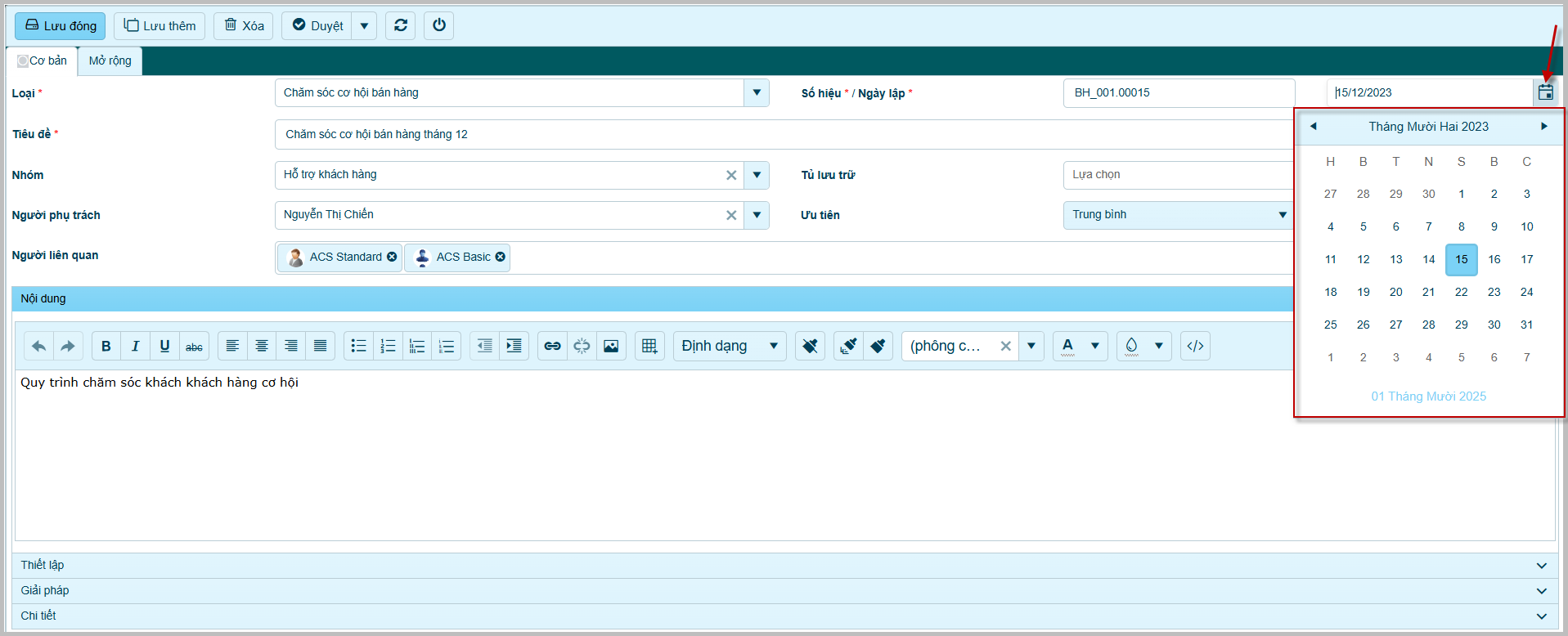Click the Lưu đóng button

pos(61,25)
